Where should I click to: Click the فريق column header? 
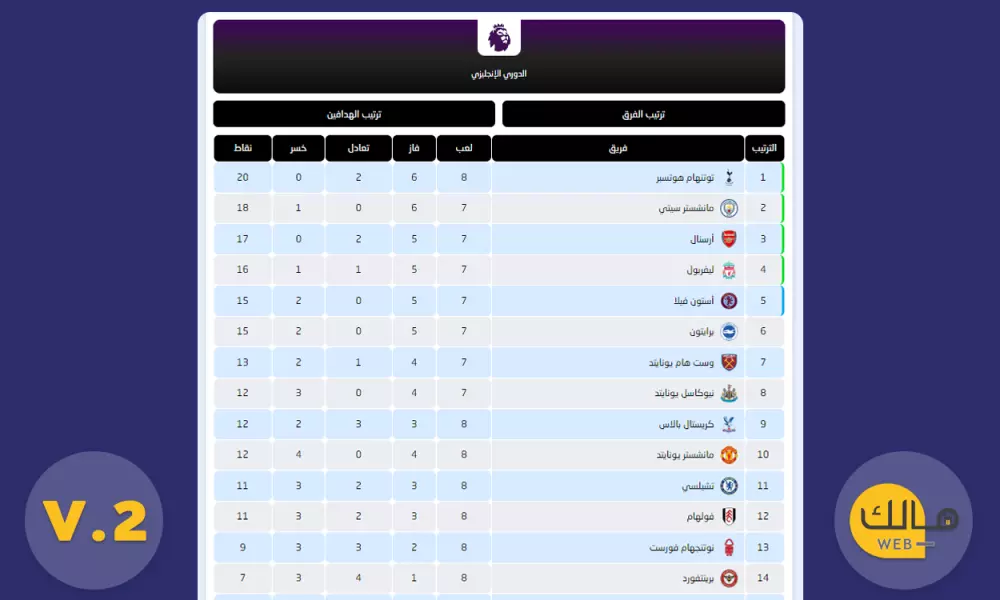tap(617, 147)
